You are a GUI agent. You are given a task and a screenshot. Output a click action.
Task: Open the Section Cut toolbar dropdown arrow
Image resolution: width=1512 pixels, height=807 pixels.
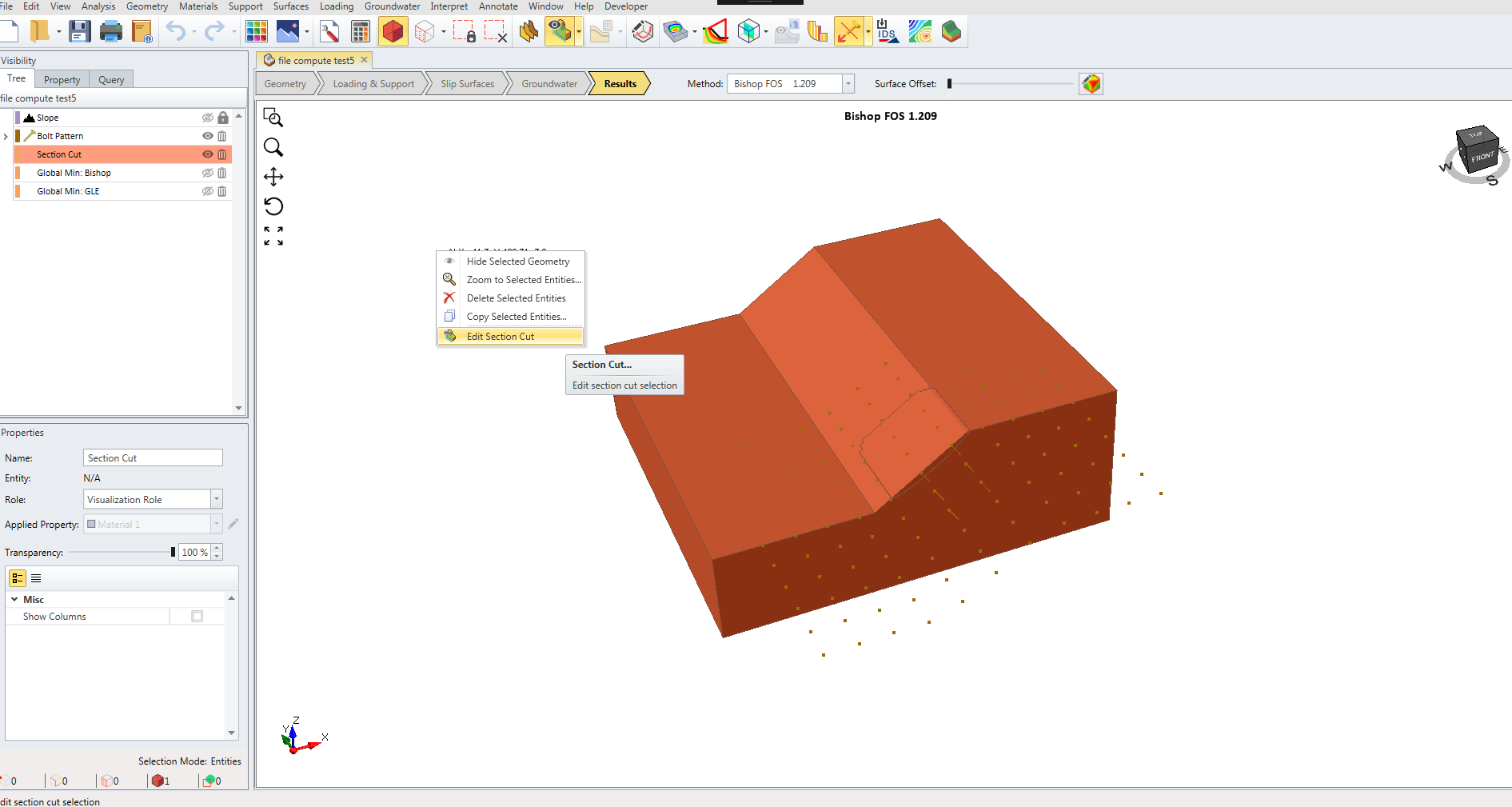579,32
